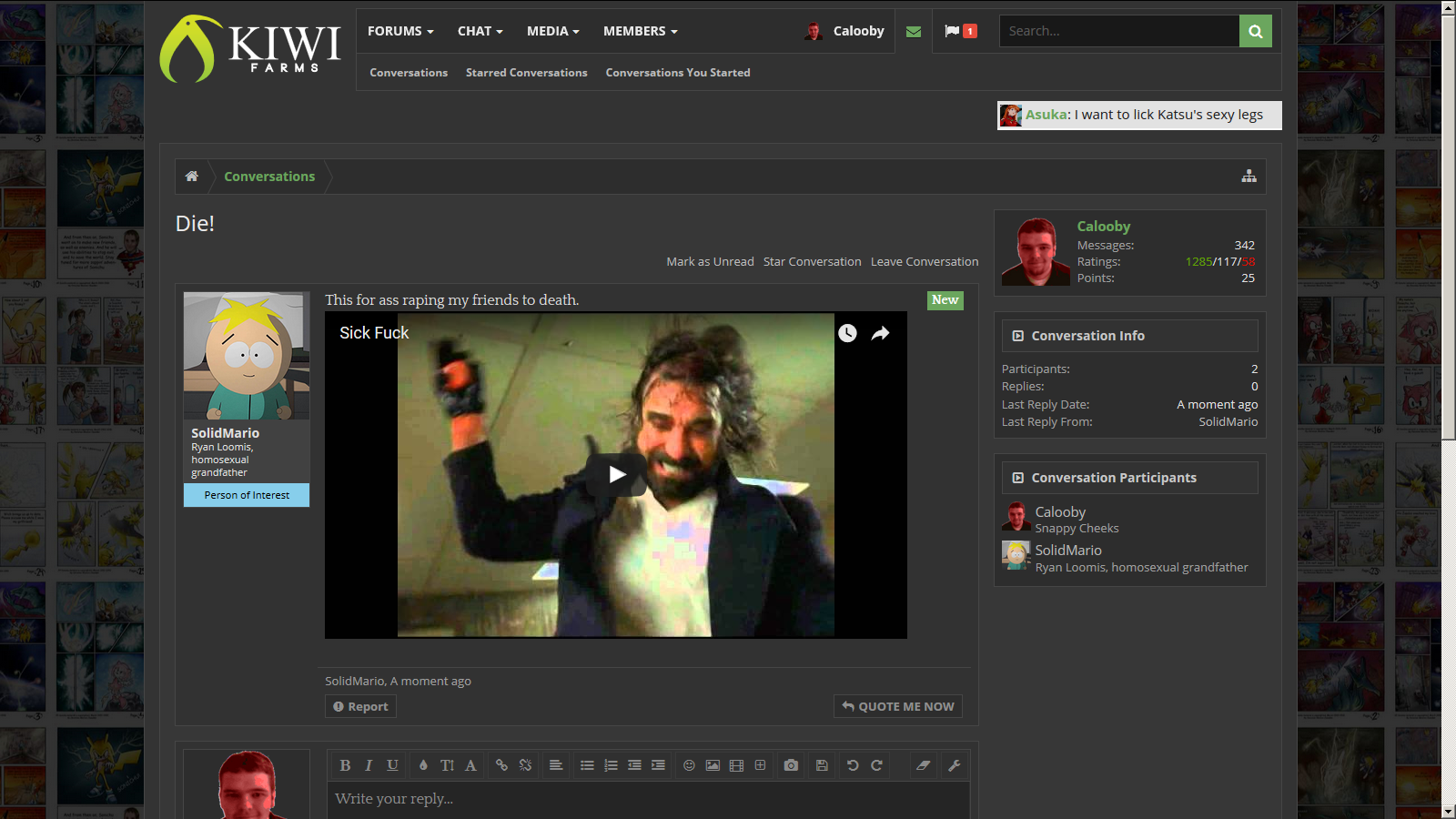This screenshot has width=1456, height=819.
Task: Switch editor mode with wrench icon
Action: (955, 765)
